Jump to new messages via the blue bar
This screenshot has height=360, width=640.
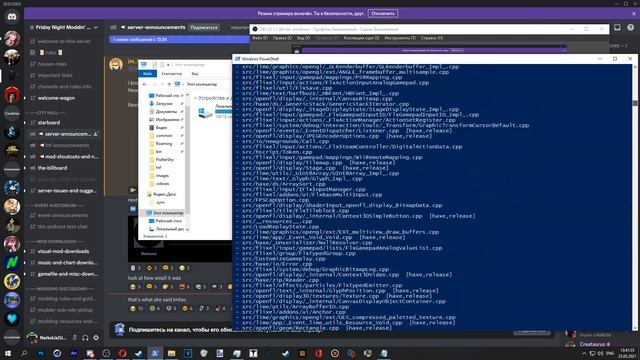[x=179, y=39]
